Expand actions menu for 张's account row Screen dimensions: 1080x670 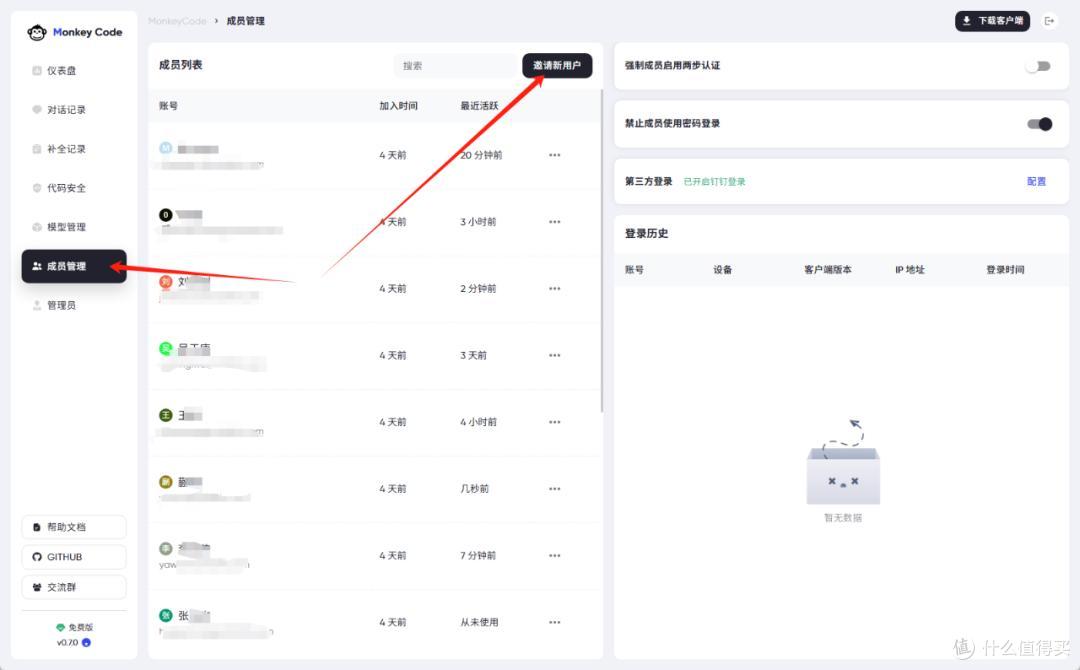(x=555, y=621)
